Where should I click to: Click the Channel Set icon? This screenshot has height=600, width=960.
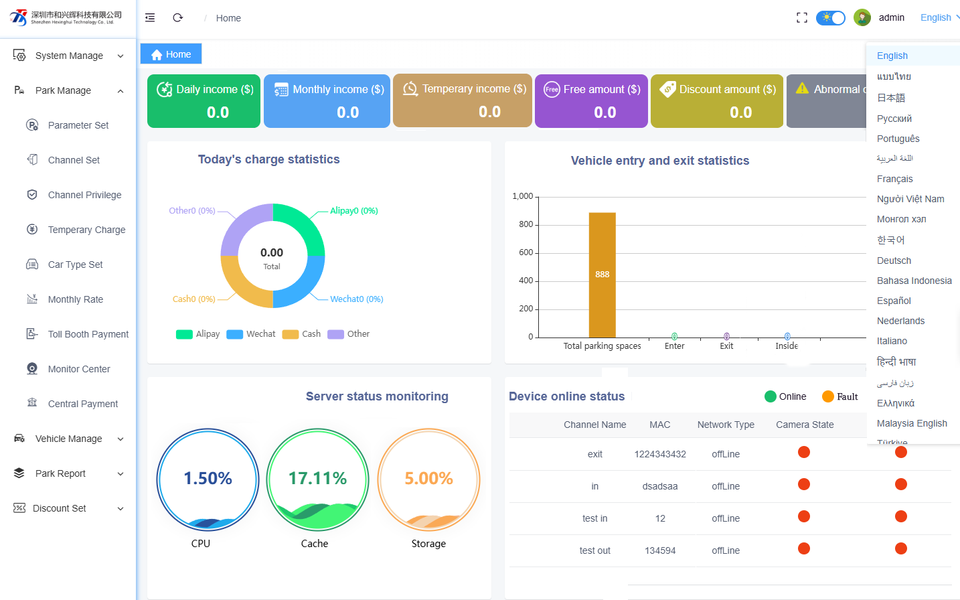coord(32,159)
